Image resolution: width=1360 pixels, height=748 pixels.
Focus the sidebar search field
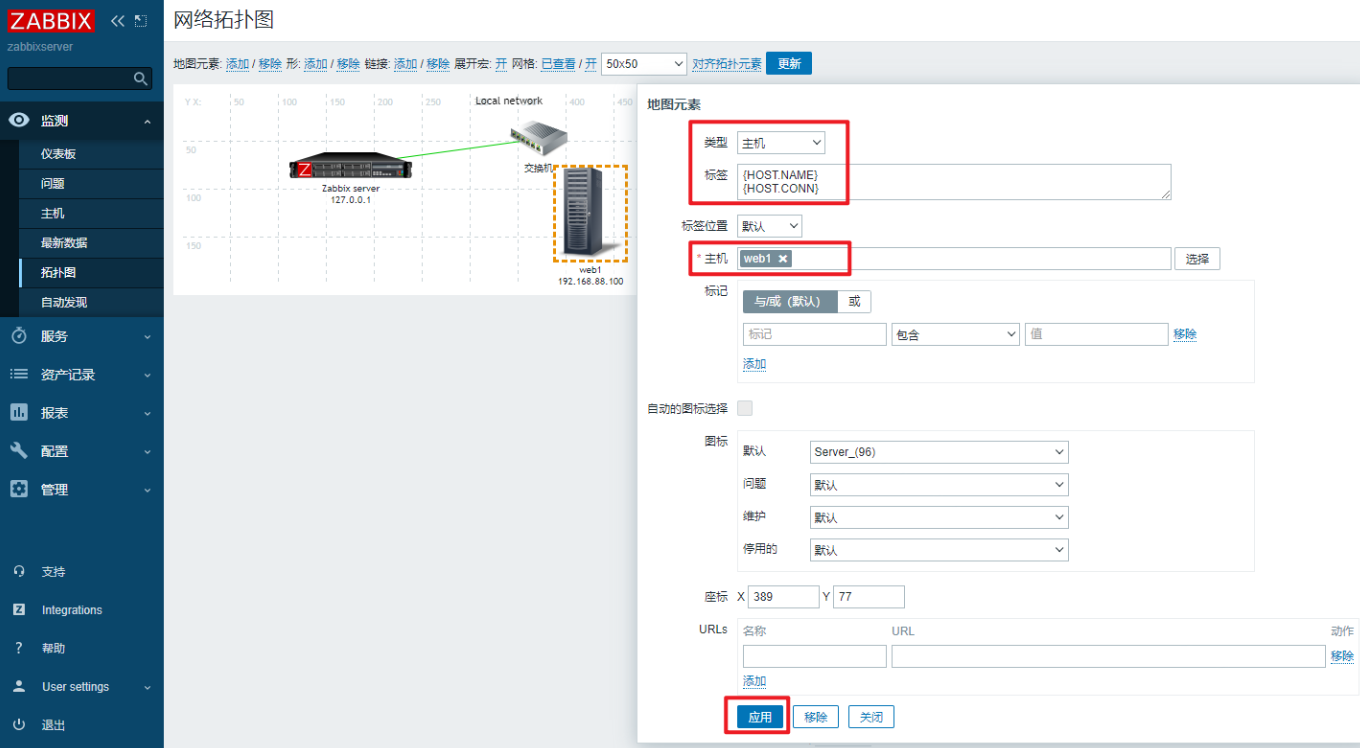tap(70, 78)
